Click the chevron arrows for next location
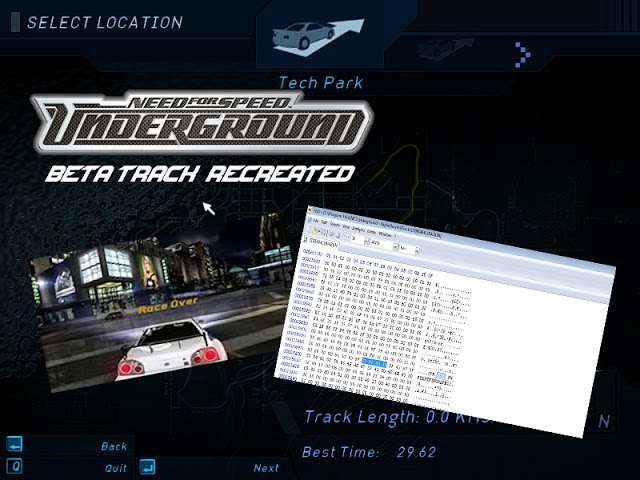 pos(523,54)
